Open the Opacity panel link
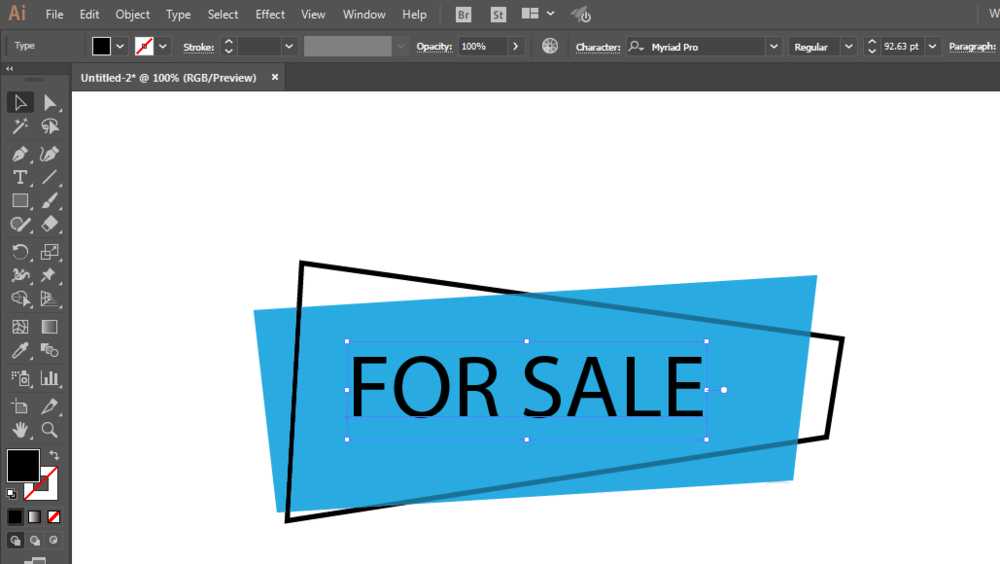Image resolution: width=1000 pixels, height=564 pixels. (x=434, y=47)
